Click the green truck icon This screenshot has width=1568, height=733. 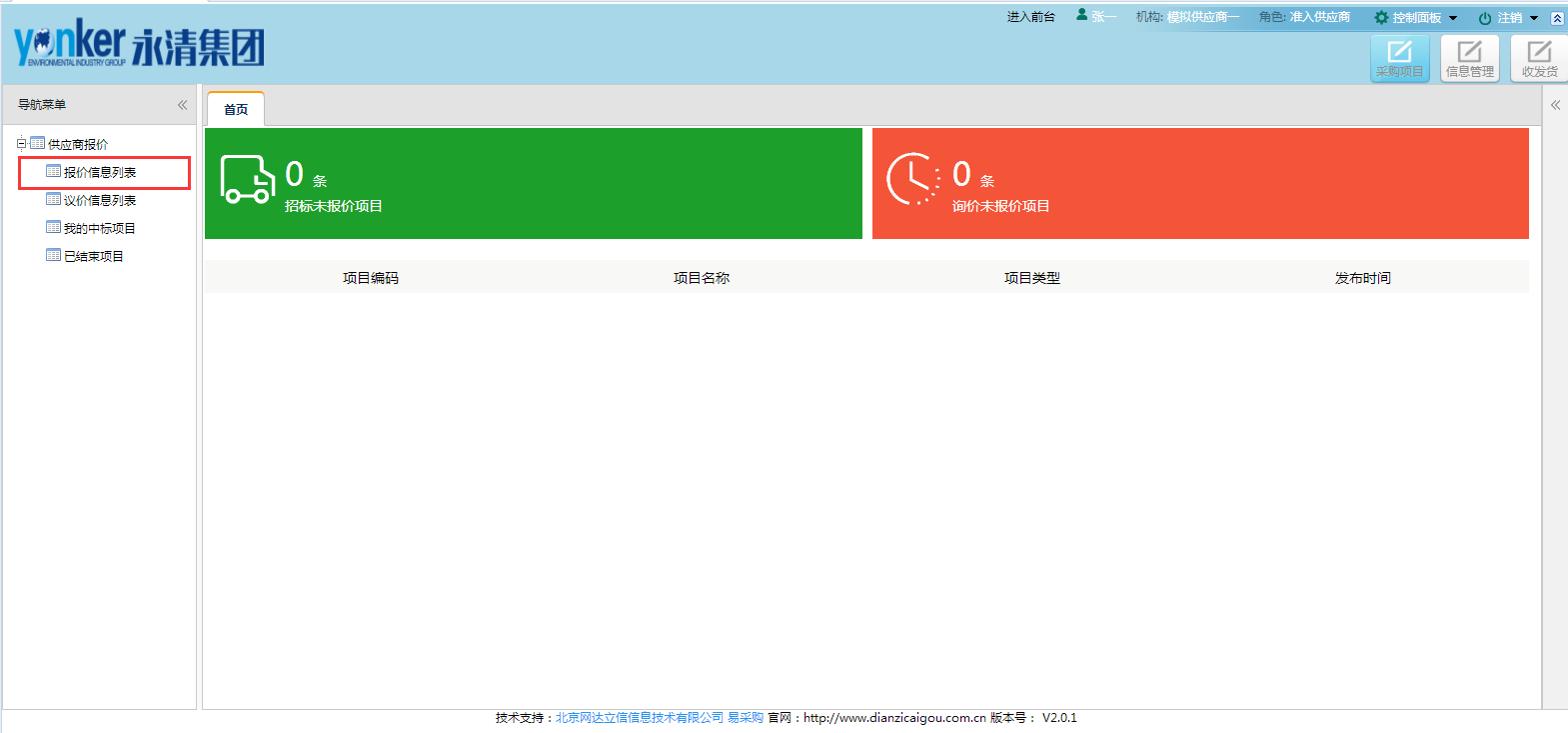point(247,180)
